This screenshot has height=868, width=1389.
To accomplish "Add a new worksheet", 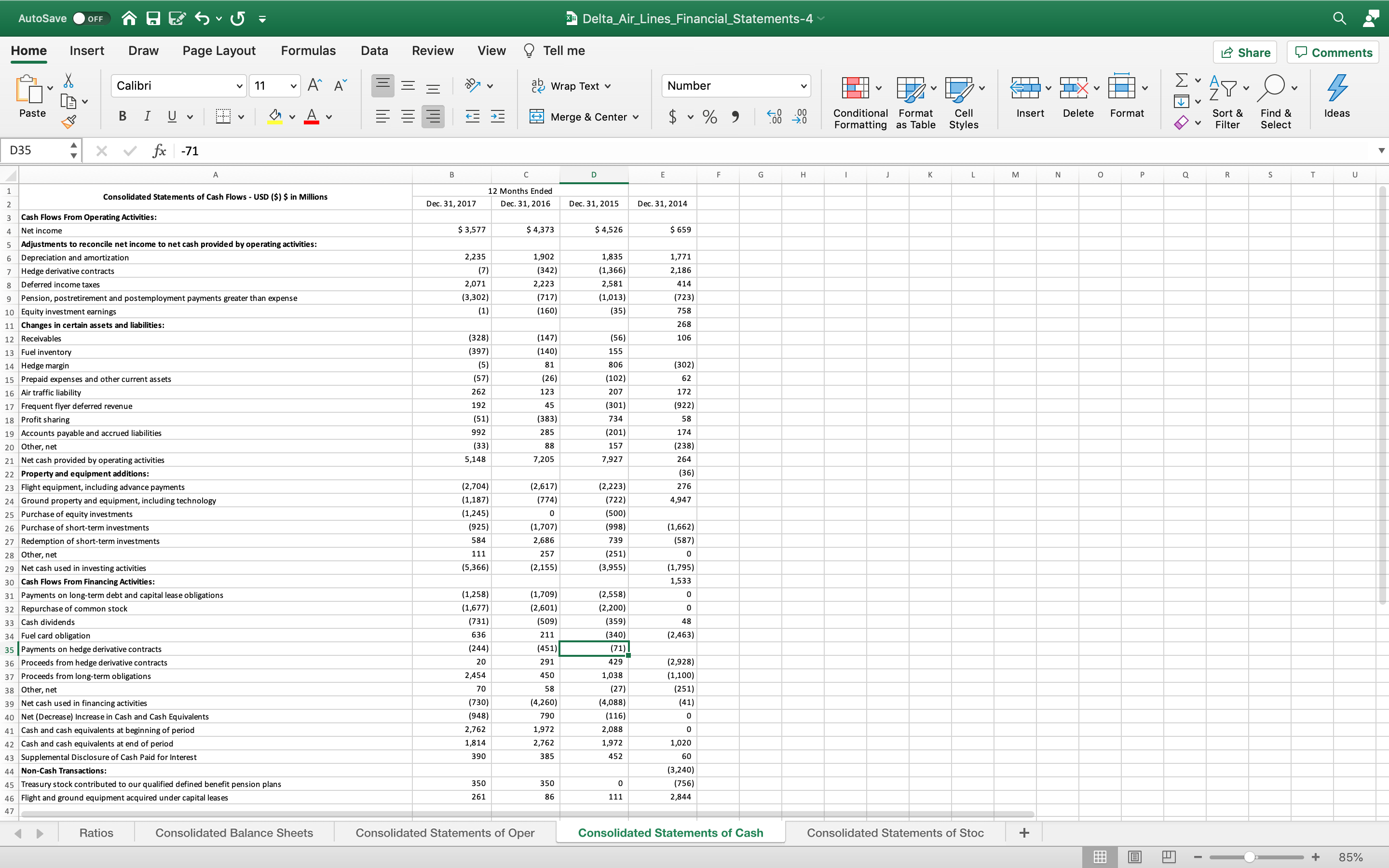I will point(1024,832).
